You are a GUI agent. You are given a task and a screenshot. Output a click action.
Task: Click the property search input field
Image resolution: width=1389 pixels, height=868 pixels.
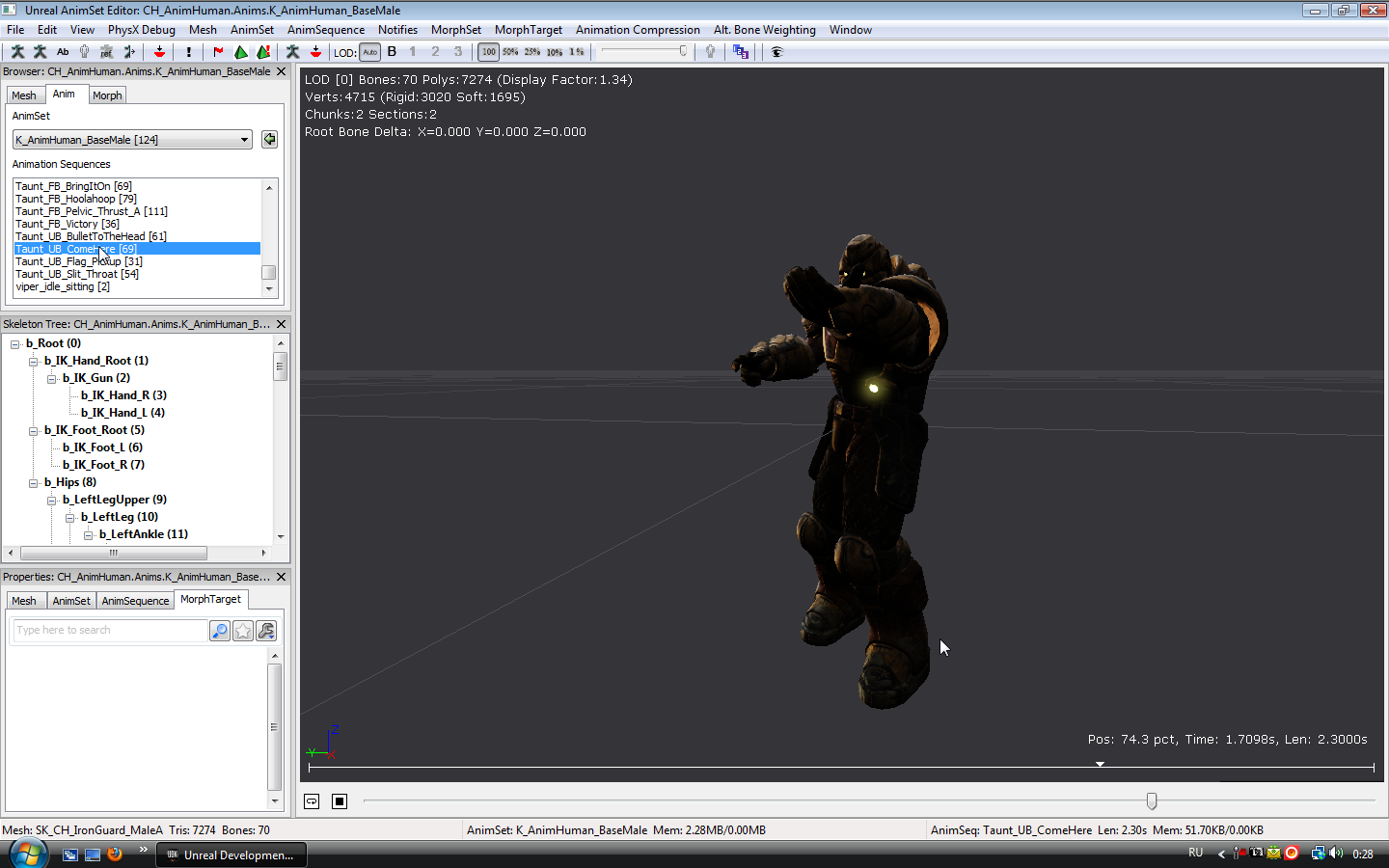pyautogui.click(x=109, y=631)
